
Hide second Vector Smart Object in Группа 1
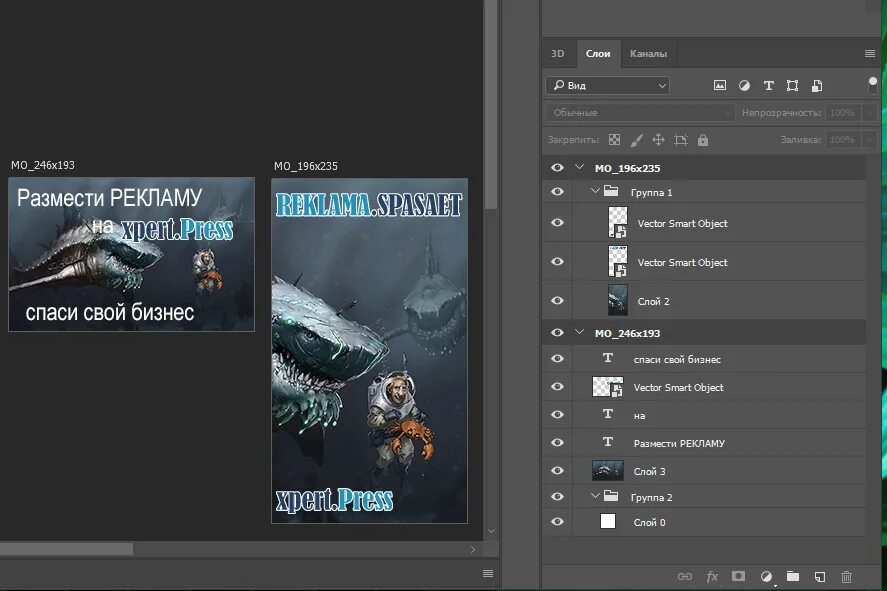point(557,261)
